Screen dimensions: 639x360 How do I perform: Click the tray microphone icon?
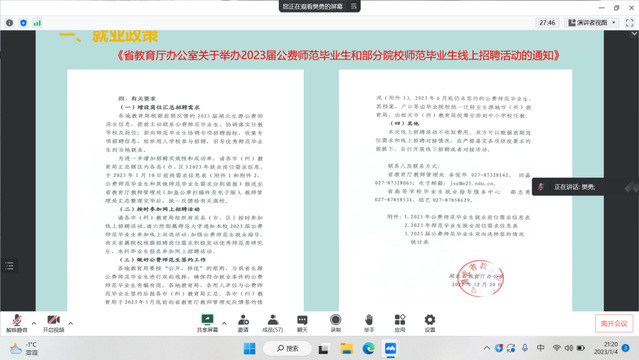(x=525, y=348)
